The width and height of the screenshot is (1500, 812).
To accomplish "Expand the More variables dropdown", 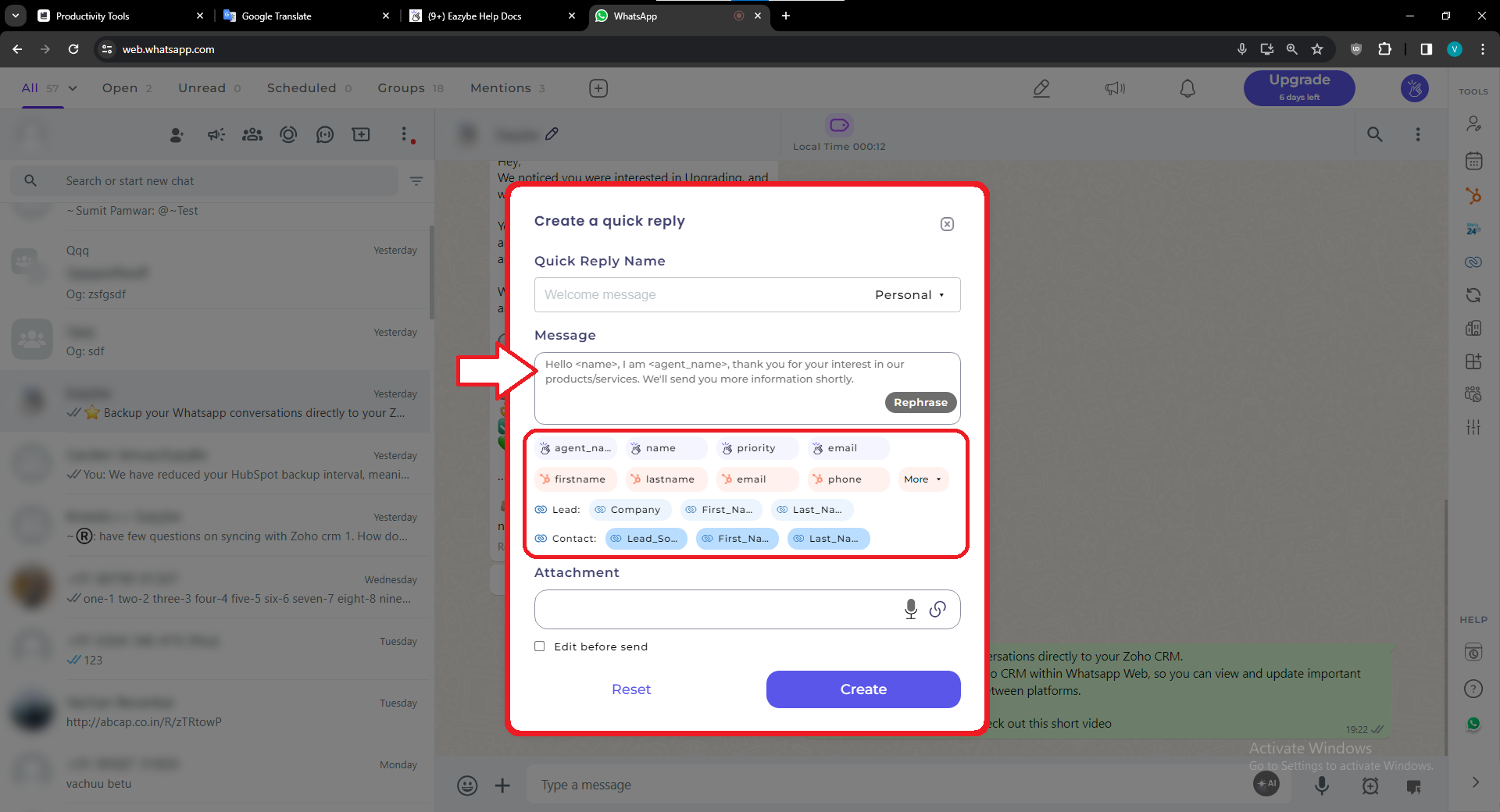I will pyautogui.click(x=923, y=479).
